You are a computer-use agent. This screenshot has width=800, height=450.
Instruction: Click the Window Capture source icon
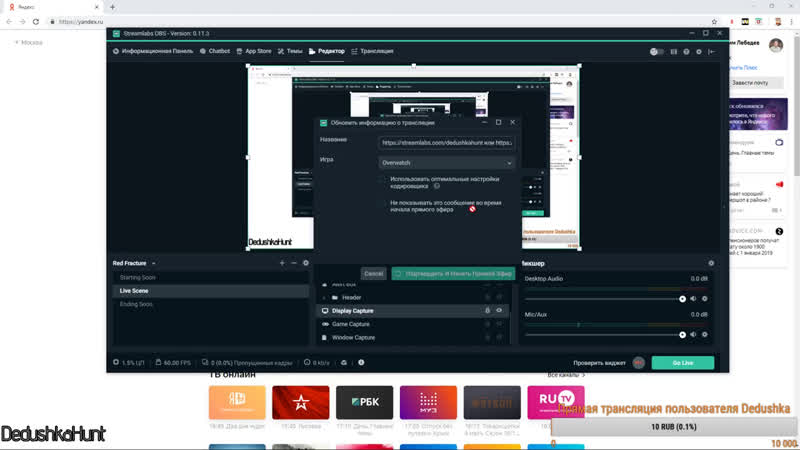click(324, 338)
